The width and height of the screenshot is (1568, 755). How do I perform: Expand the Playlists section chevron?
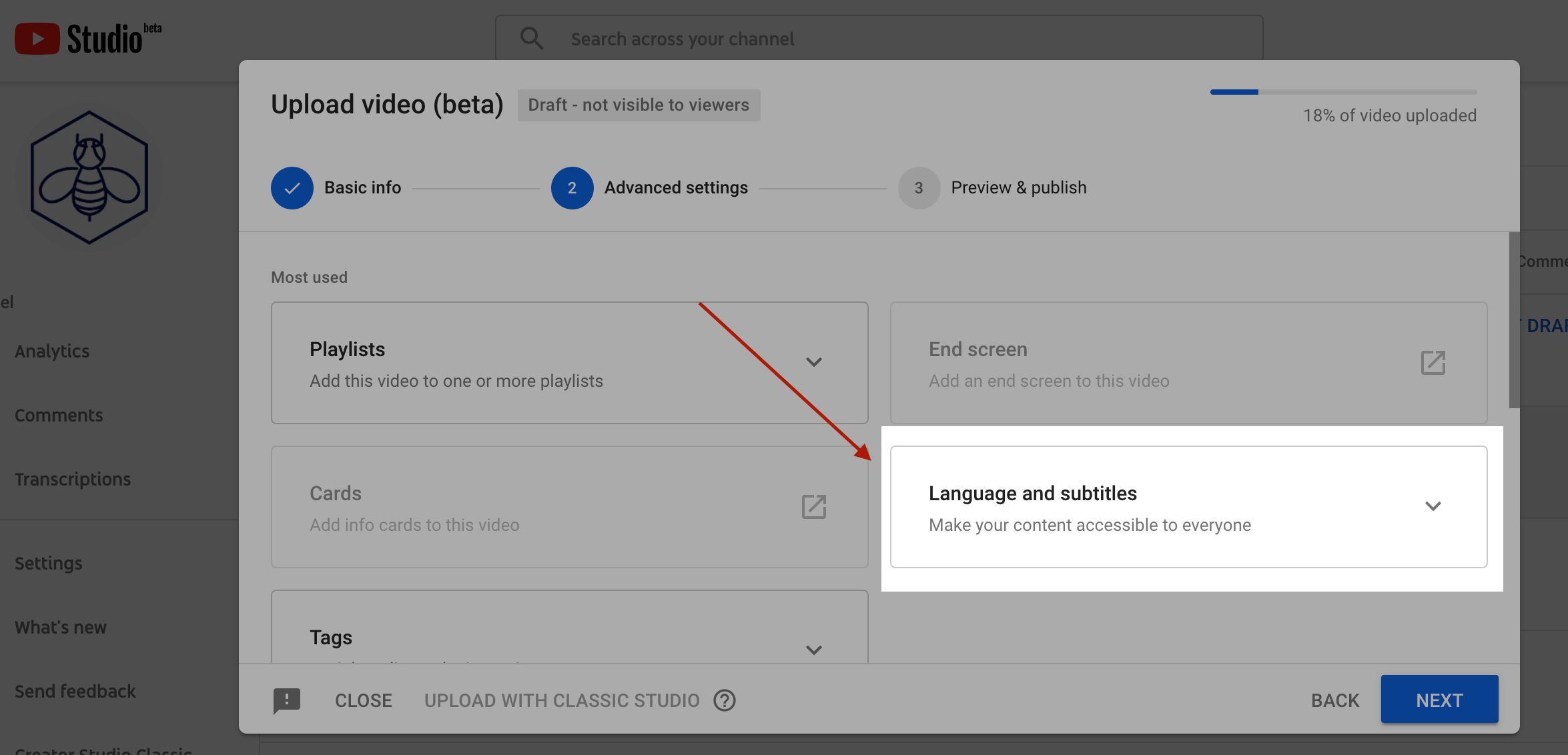pyautogui.click(x=813, y=362)
